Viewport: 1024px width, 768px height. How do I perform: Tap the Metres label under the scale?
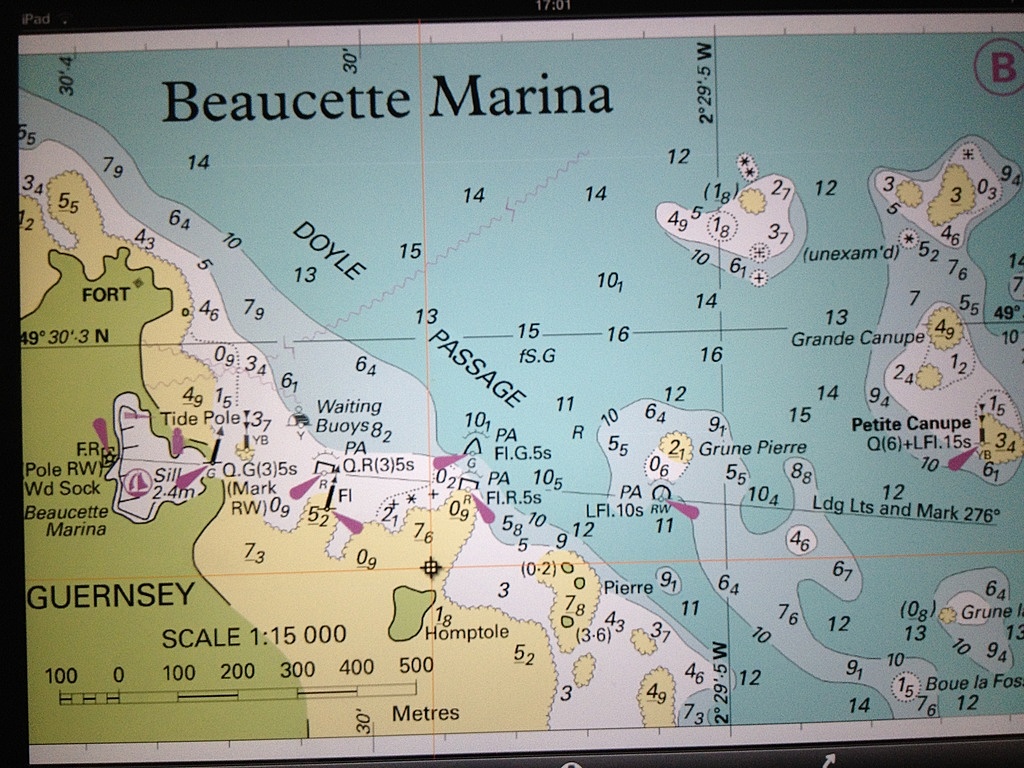(x=425, y=712)
